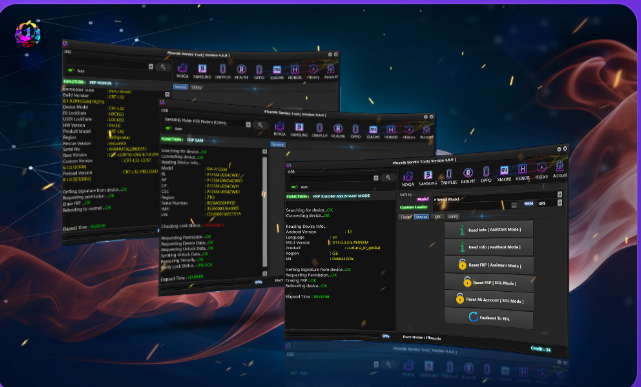
Task: Click Reboot To EDL button
Action: [x=489, y=318]
